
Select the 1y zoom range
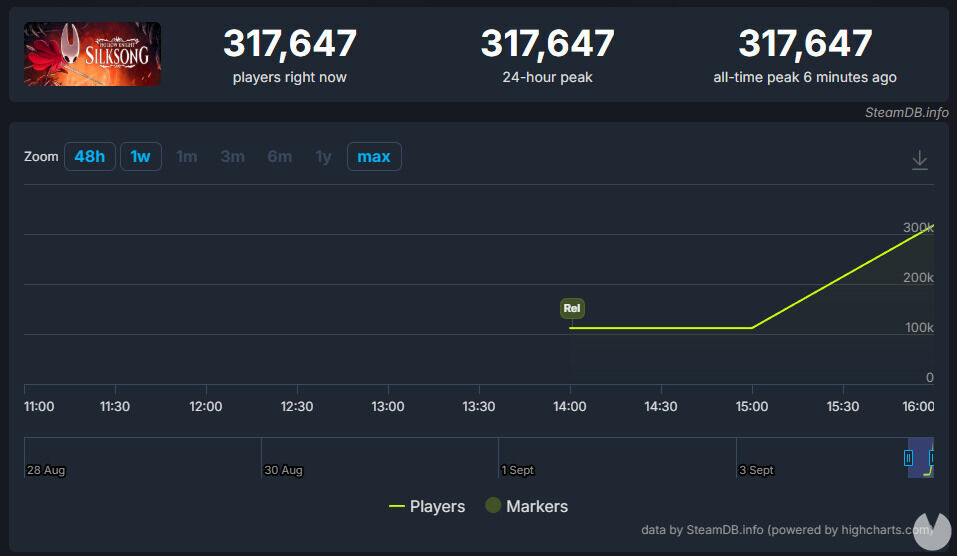coord(323,157)
